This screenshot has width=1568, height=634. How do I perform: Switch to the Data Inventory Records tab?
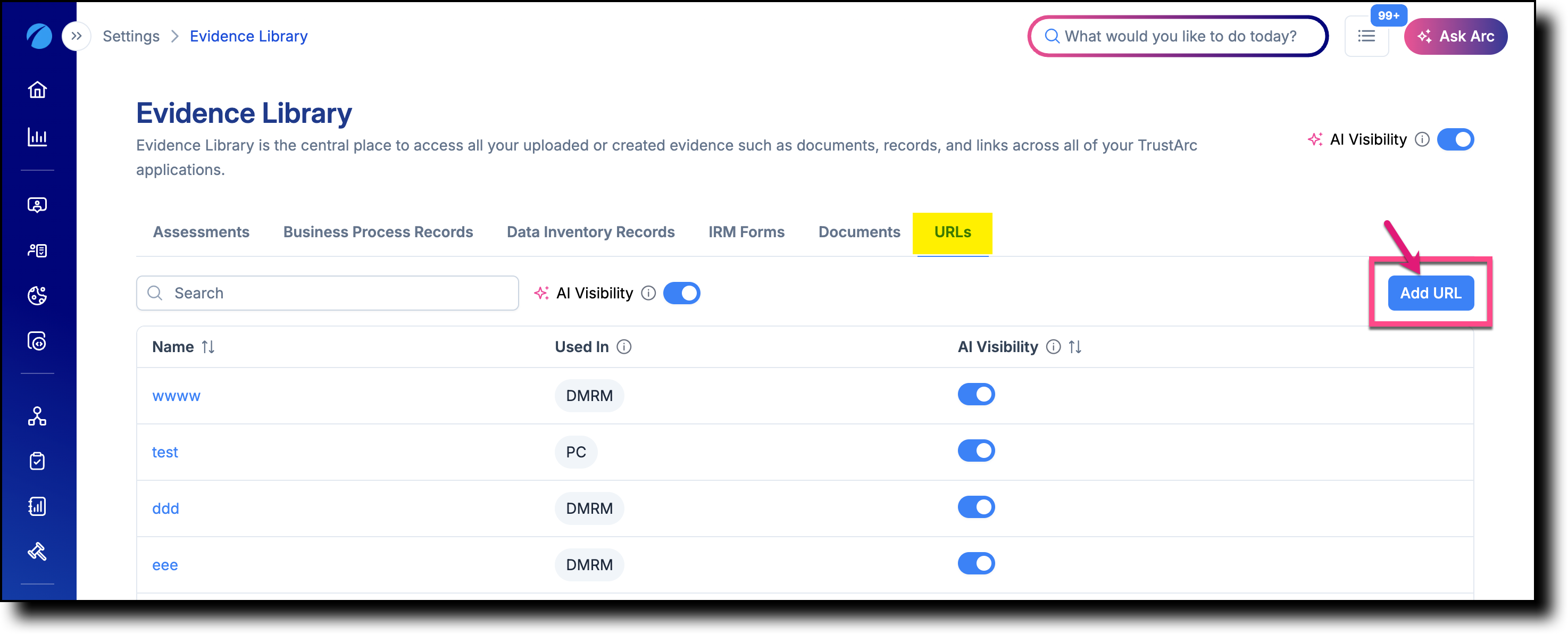point(590,232)
